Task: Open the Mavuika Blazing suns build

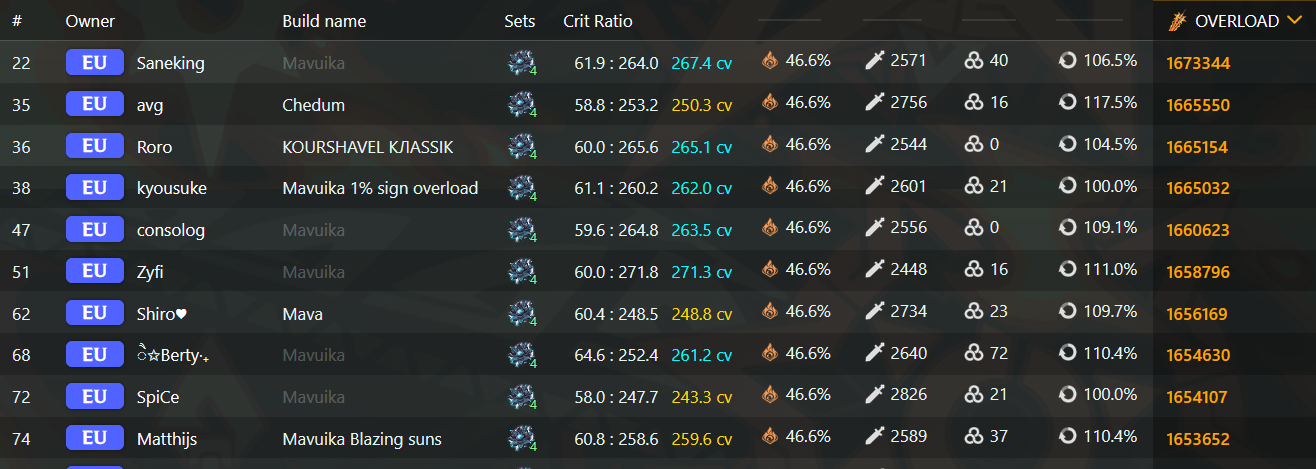Action: tap(362, 439)
